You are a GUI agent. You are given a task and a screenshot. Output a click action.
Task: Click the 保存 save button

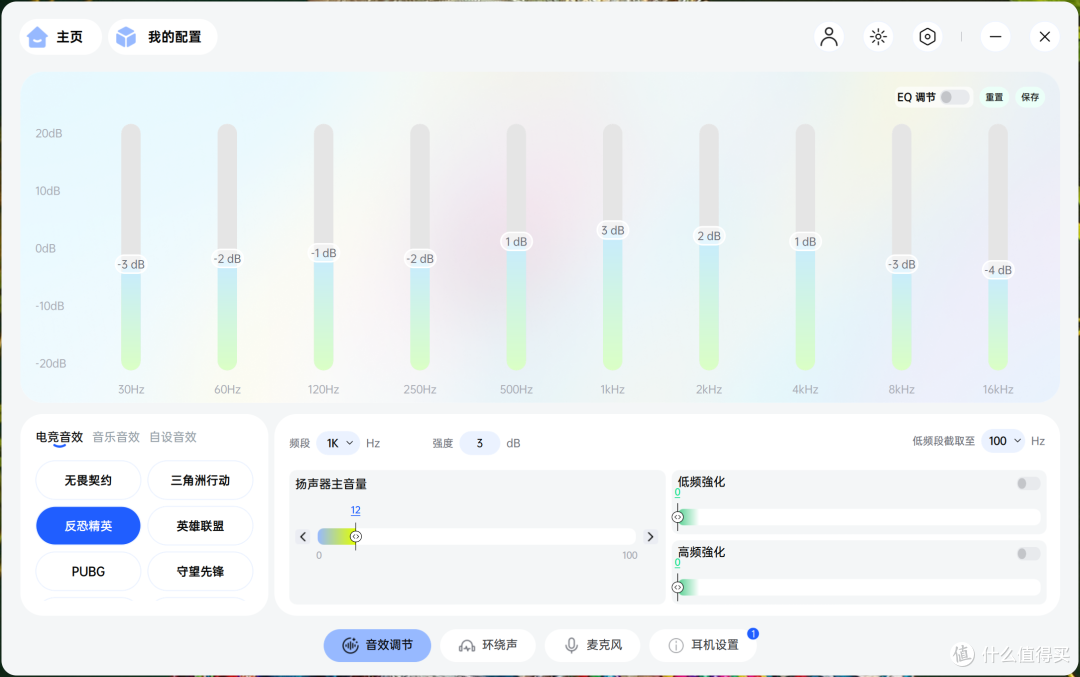[1030, 97]
